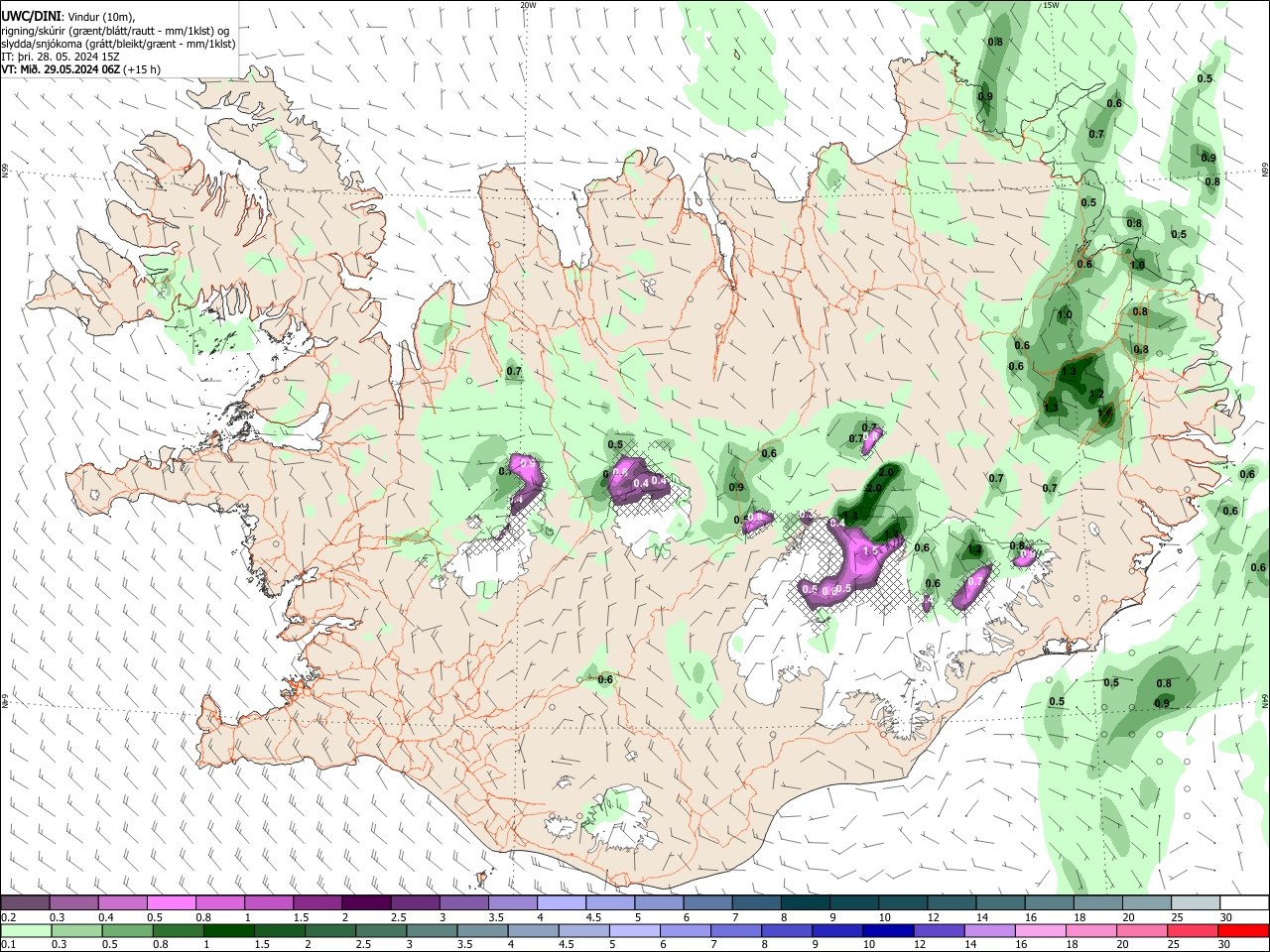The height and width of the screenshot is (952, 1270).
Task: Click the 0.8 value on the southeastern sea rain band
Action: tap(1164, 683)
